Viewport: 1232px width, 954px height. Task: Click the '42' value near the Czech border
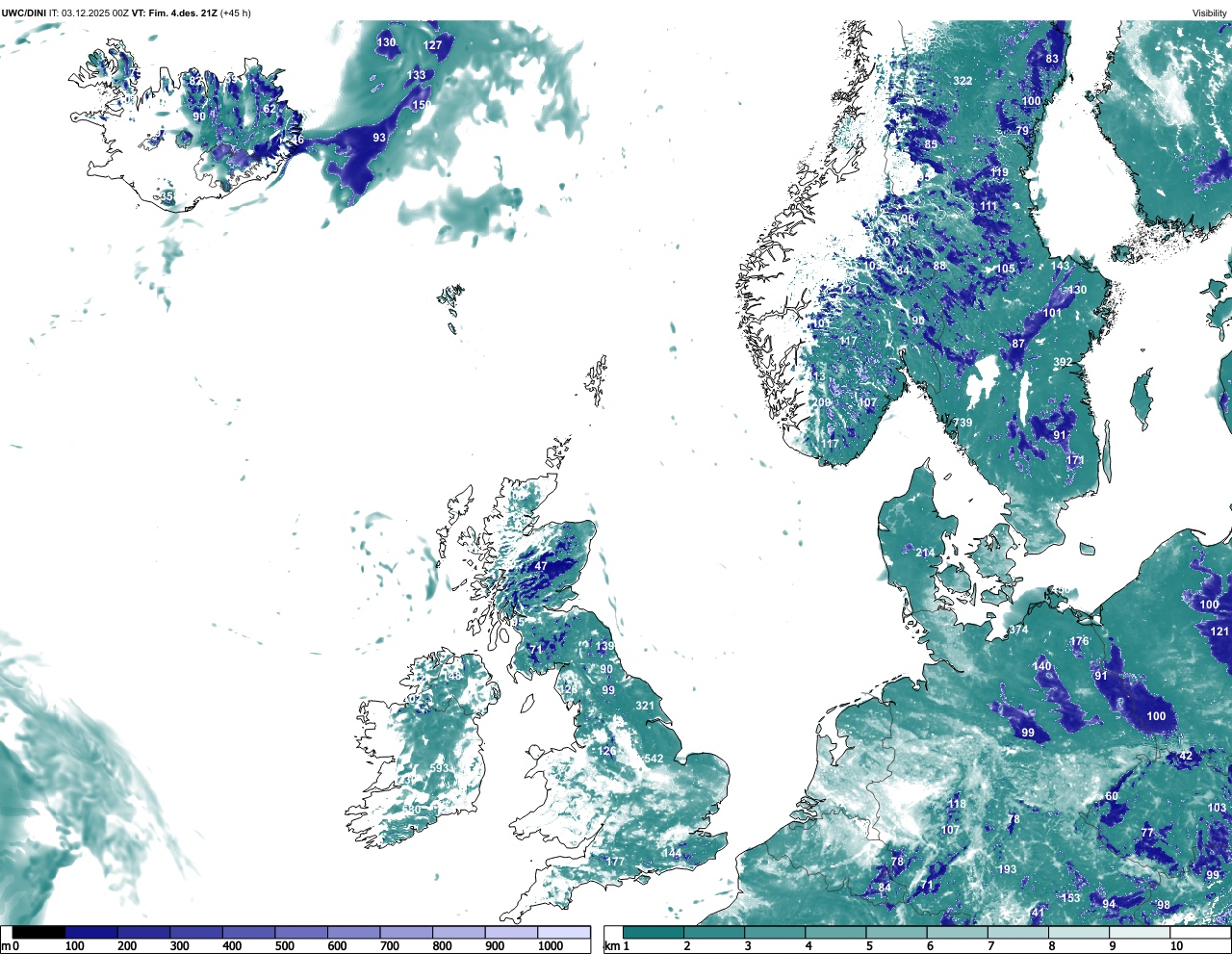click(x=1186, y=756)
